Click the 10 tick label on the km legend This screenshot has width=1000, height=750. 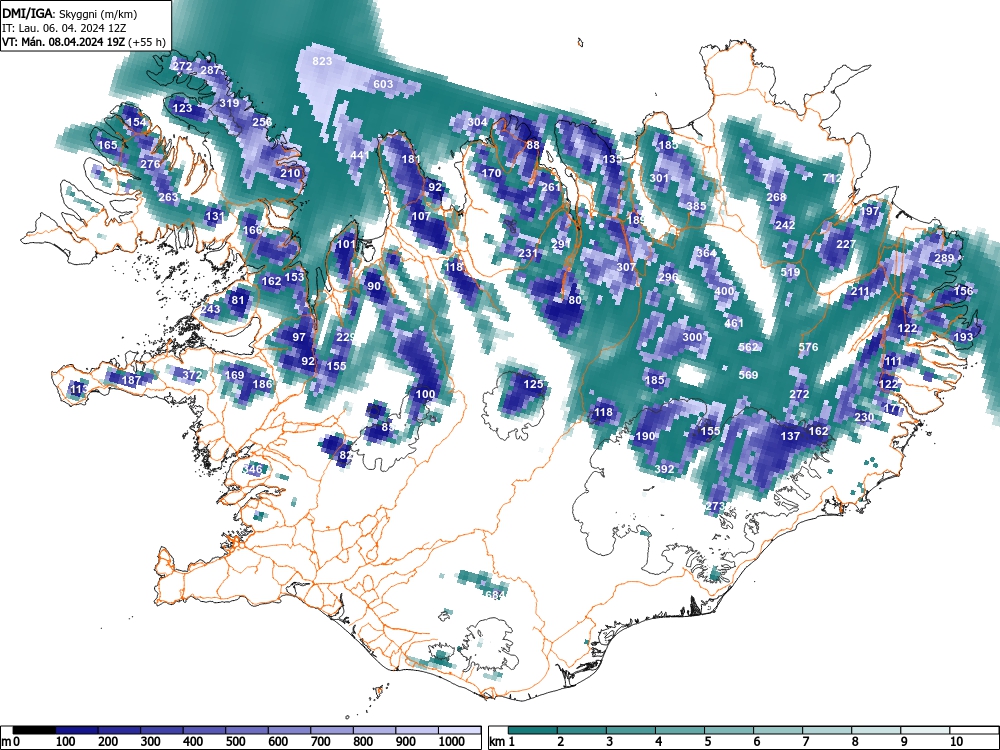click(955, 742)
